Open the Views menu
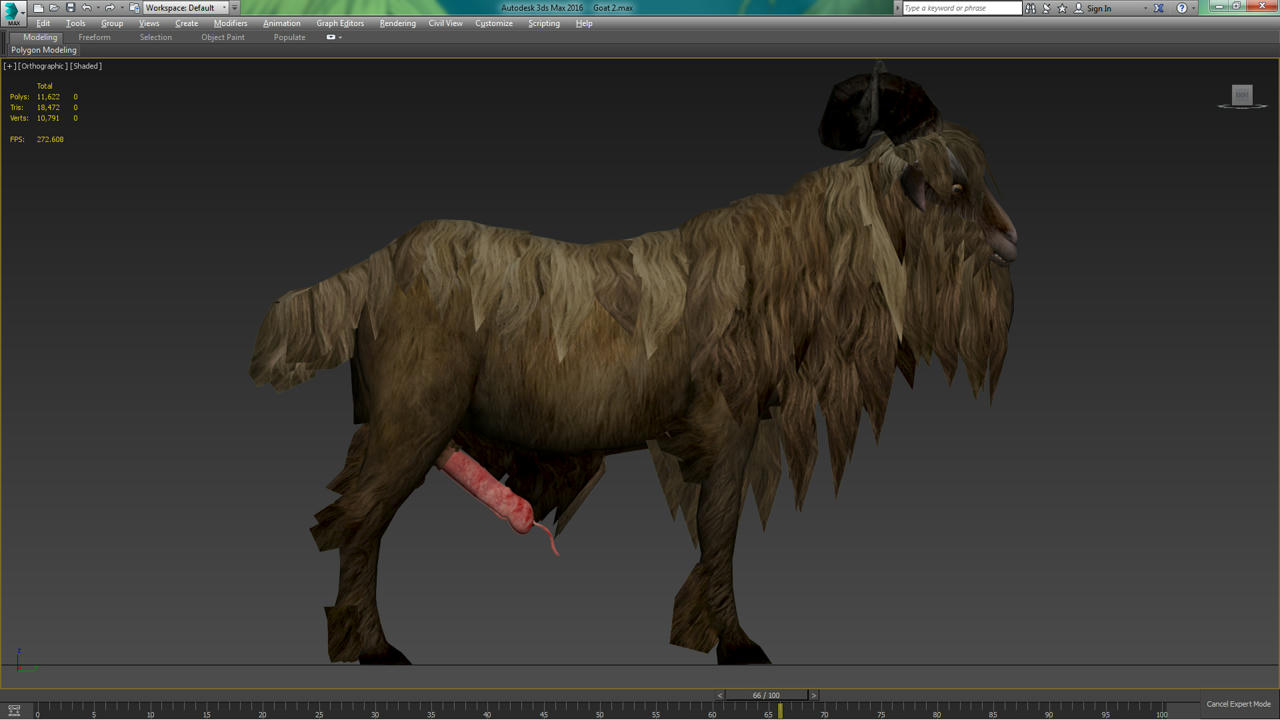This screenshot has width=1280, height=720. [149, 23]
